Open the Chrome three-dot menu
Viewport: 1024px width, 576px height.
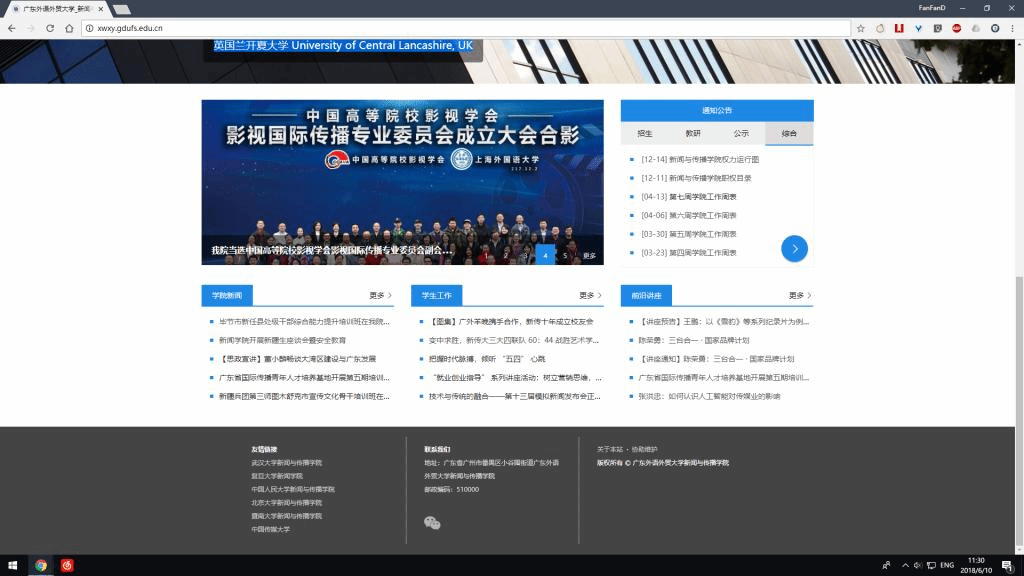[1013, 28]
